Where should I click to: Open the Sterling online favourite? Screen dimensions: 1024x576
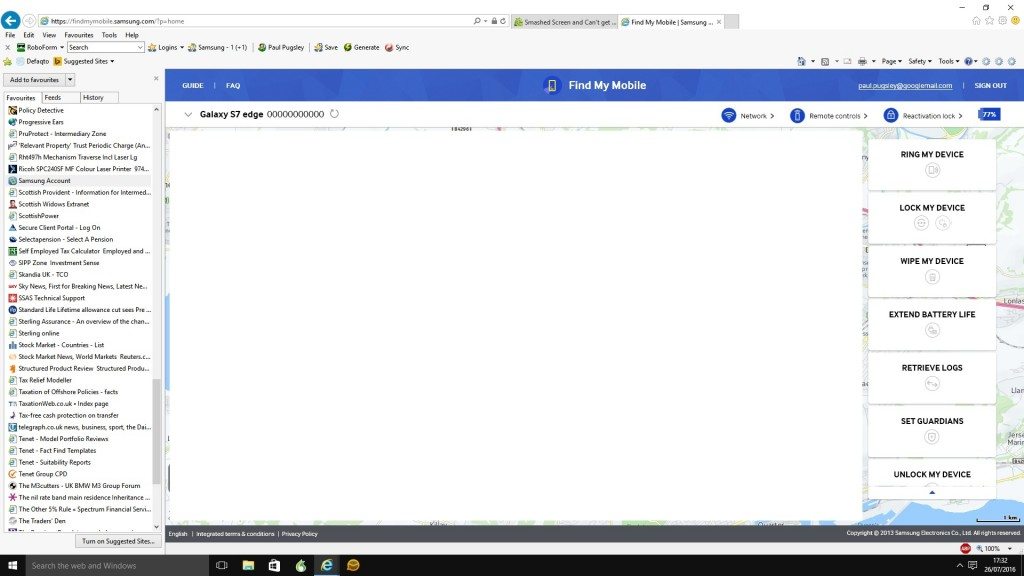pos(39,333)
